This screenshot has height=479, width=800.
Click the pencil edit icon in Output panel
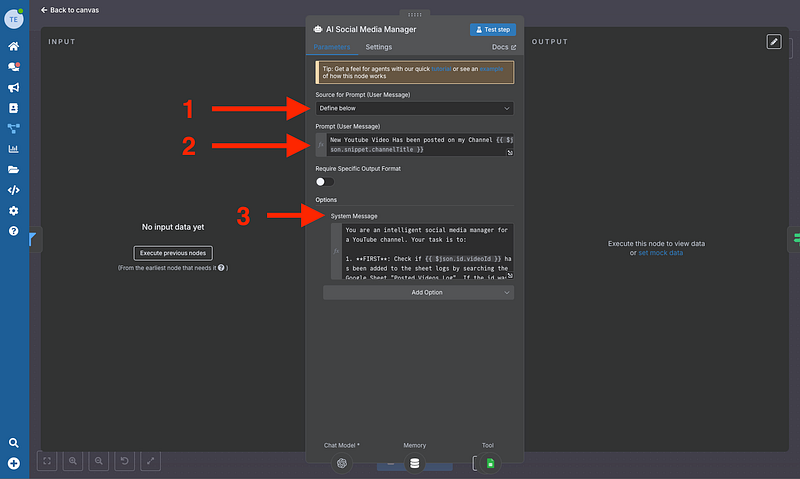pyautogui.click(x=774, y=41)
